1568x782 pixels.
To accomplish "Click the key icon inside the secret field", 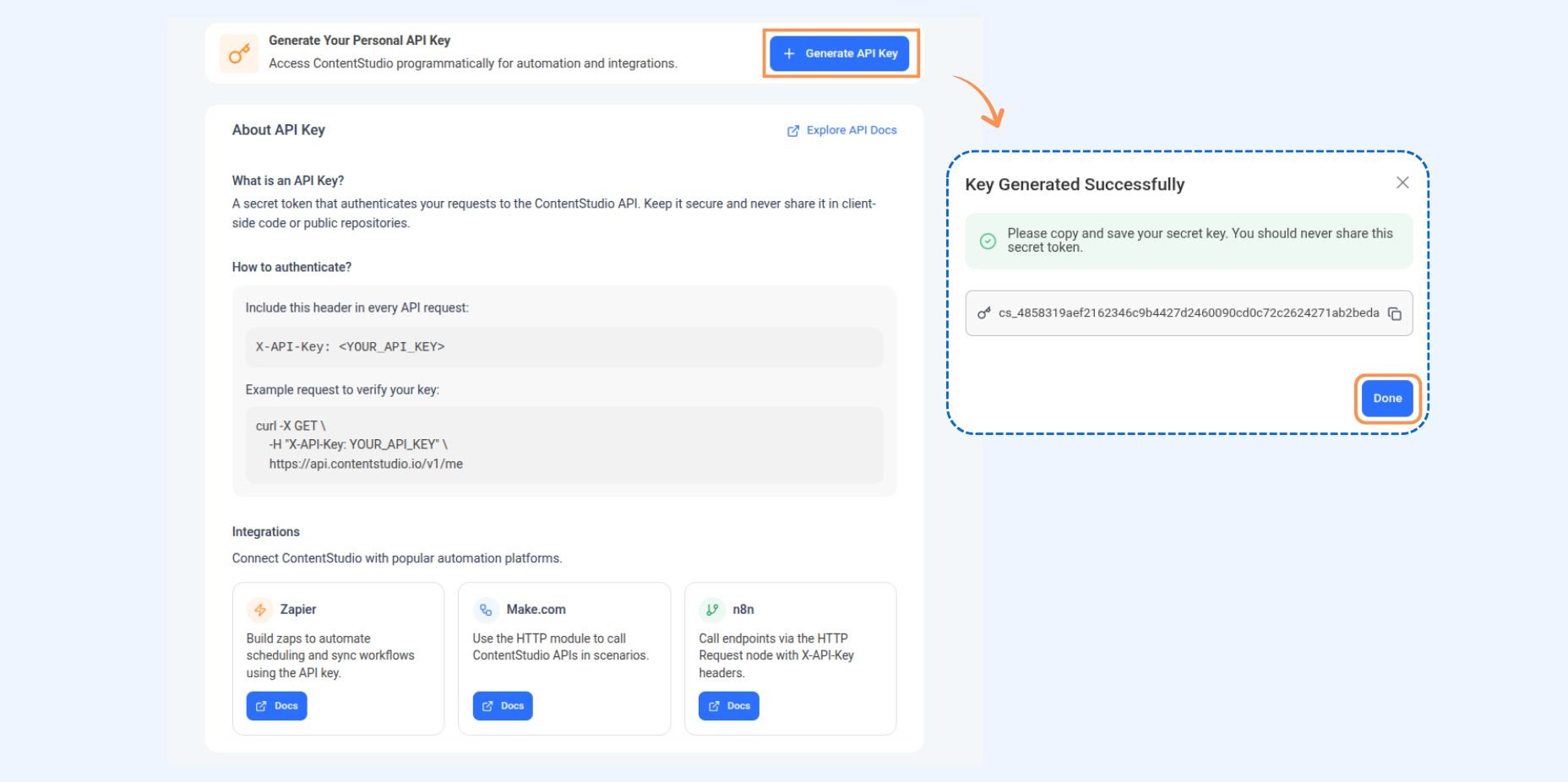I will click(983, 313).
